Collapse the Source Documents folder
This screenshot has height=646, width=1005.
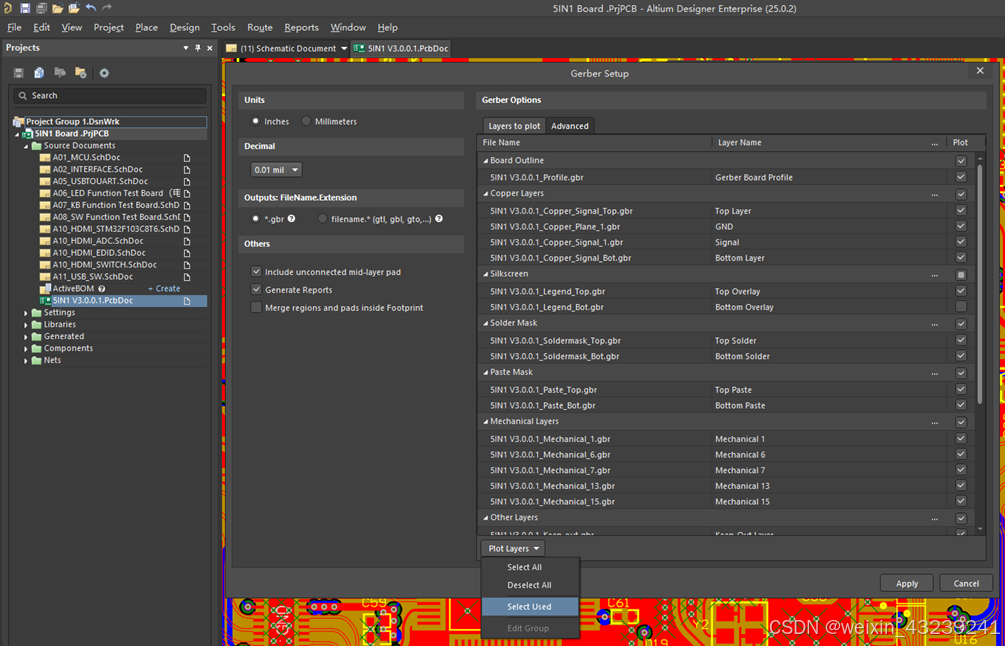(x=26, y=146)
